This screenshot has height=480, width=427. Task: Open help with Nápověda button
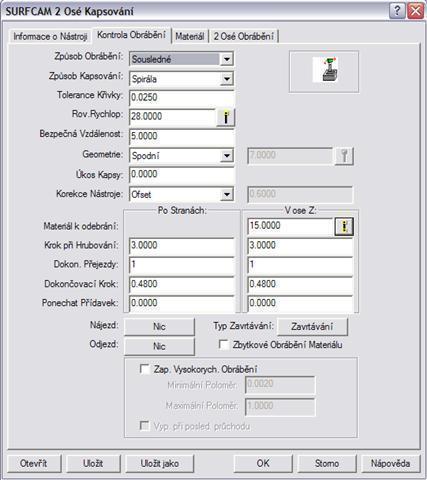pos(390,463)
